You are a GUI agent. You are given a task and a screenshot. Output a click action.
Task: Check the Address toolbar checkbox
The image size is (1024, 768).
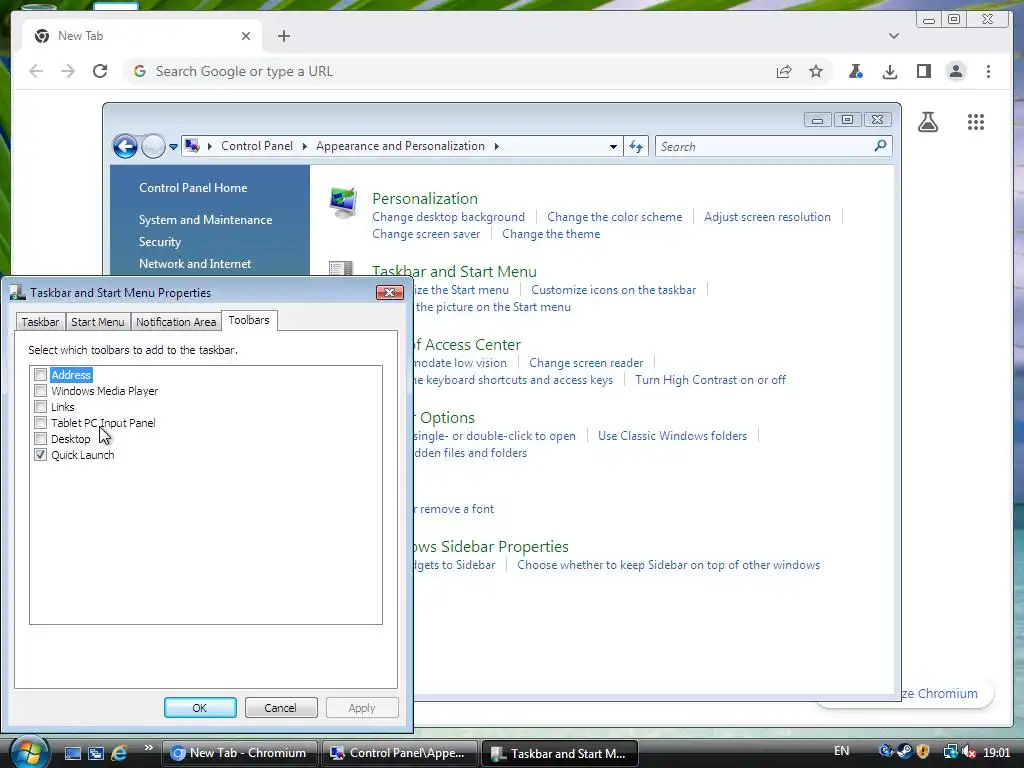click(x=40, y=375)
